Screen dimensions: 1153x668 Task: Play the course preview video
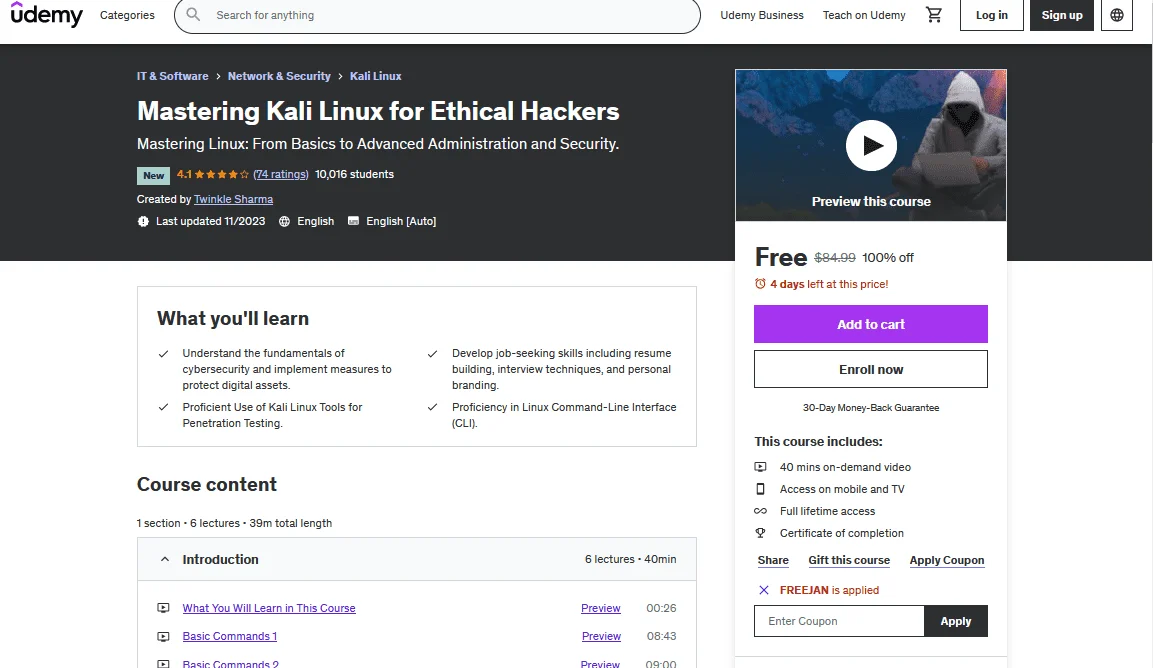[x=871, y=145]
